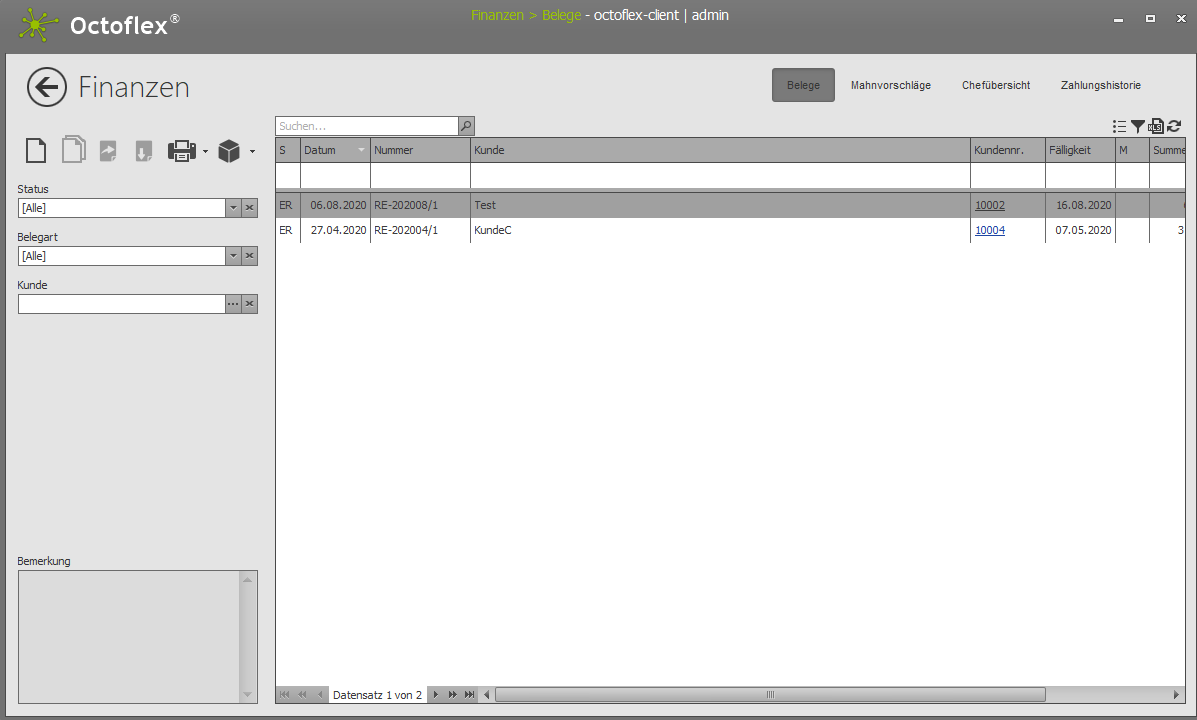Expand the Belegart dropdown
Image resolution: width=1197 pixels, height=720 pixels.
[233, 256]
